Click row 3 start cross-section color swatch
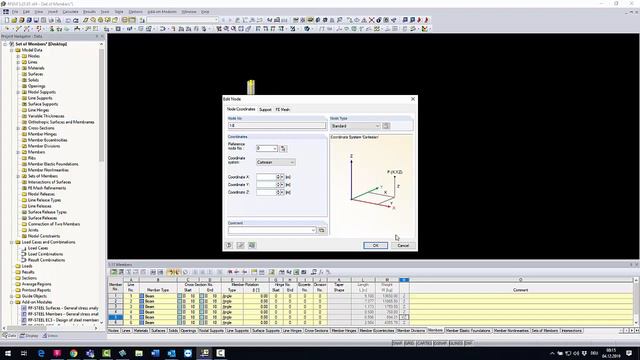Screen dimensions: 640x360 pyautogui.click(x=180, y=307)
